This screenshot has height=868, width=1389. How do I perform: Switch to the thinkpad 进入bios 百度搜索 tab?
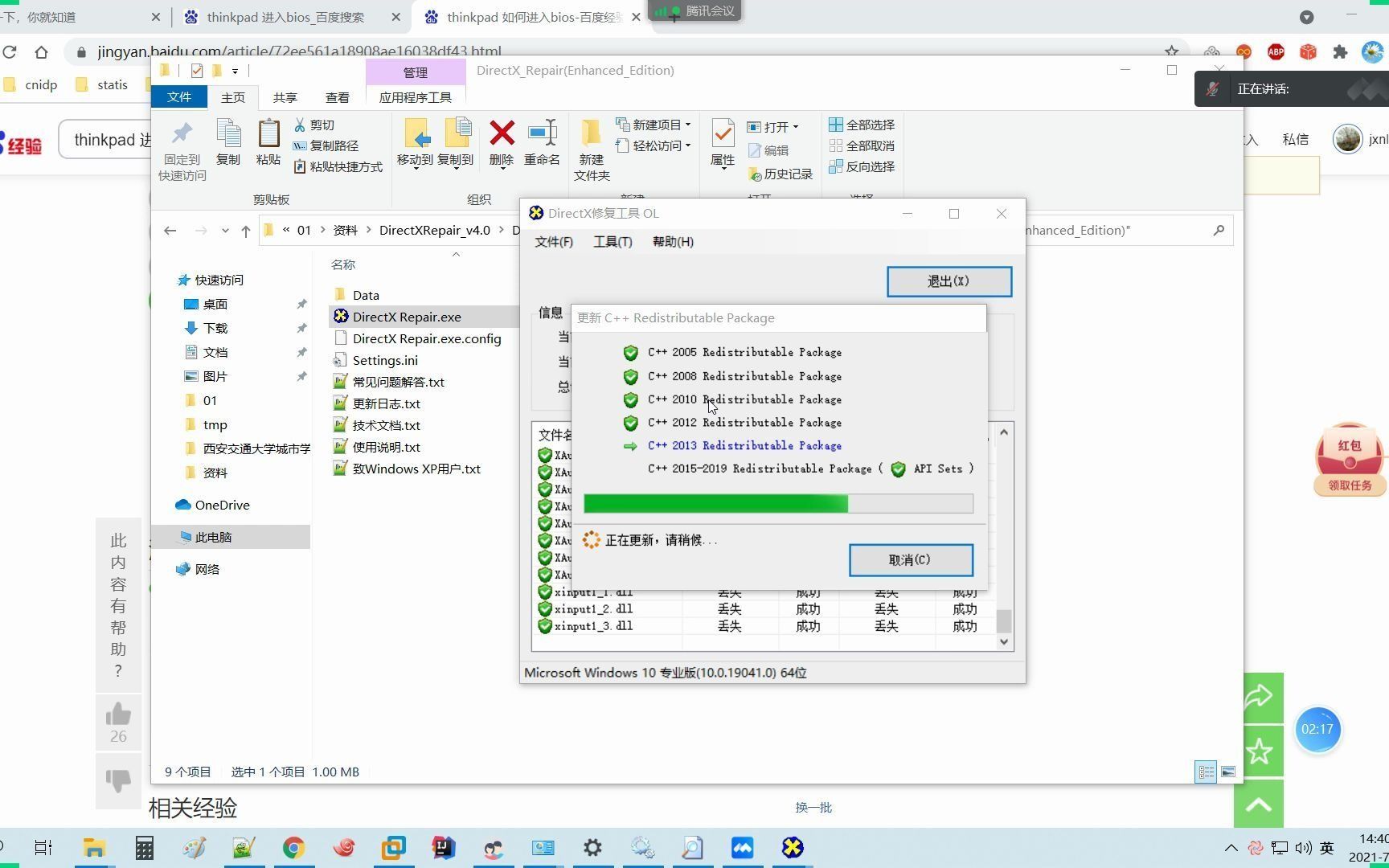pyautogui.click(x=285, y=17)
